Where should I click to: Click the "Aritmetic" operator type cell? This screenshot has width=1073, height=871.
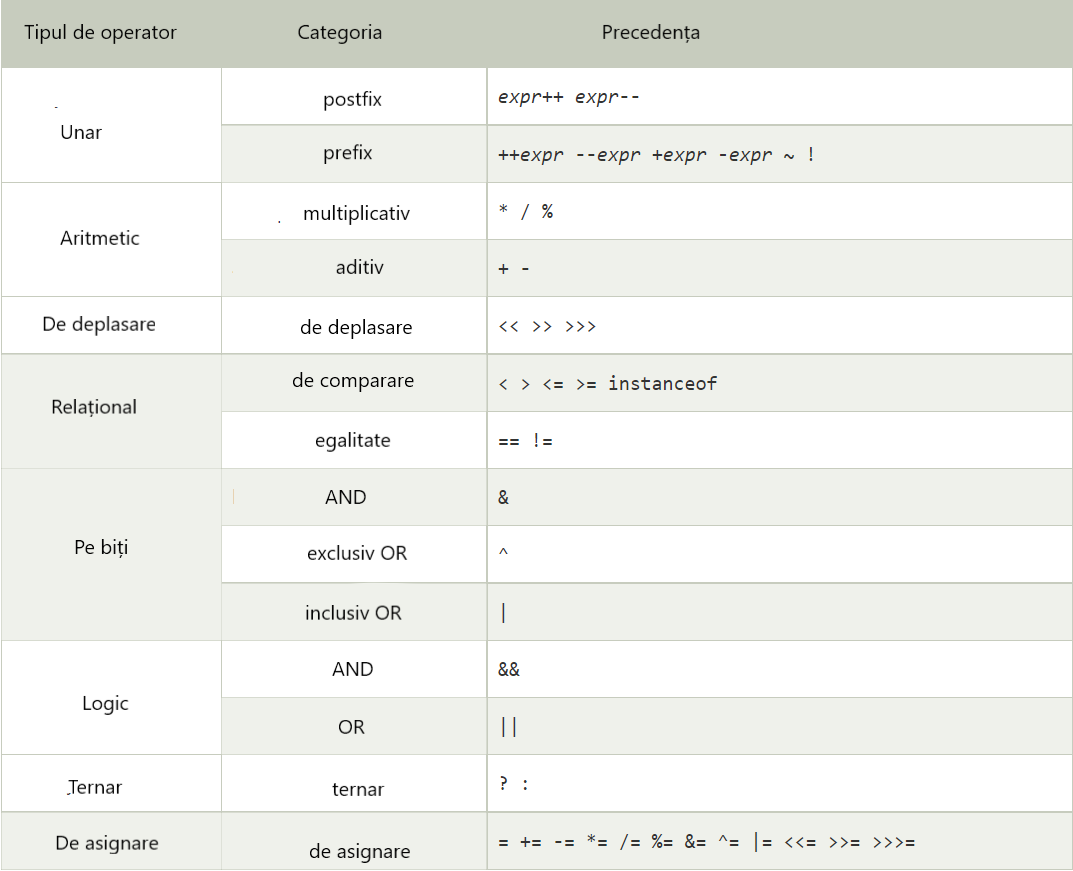100,239
